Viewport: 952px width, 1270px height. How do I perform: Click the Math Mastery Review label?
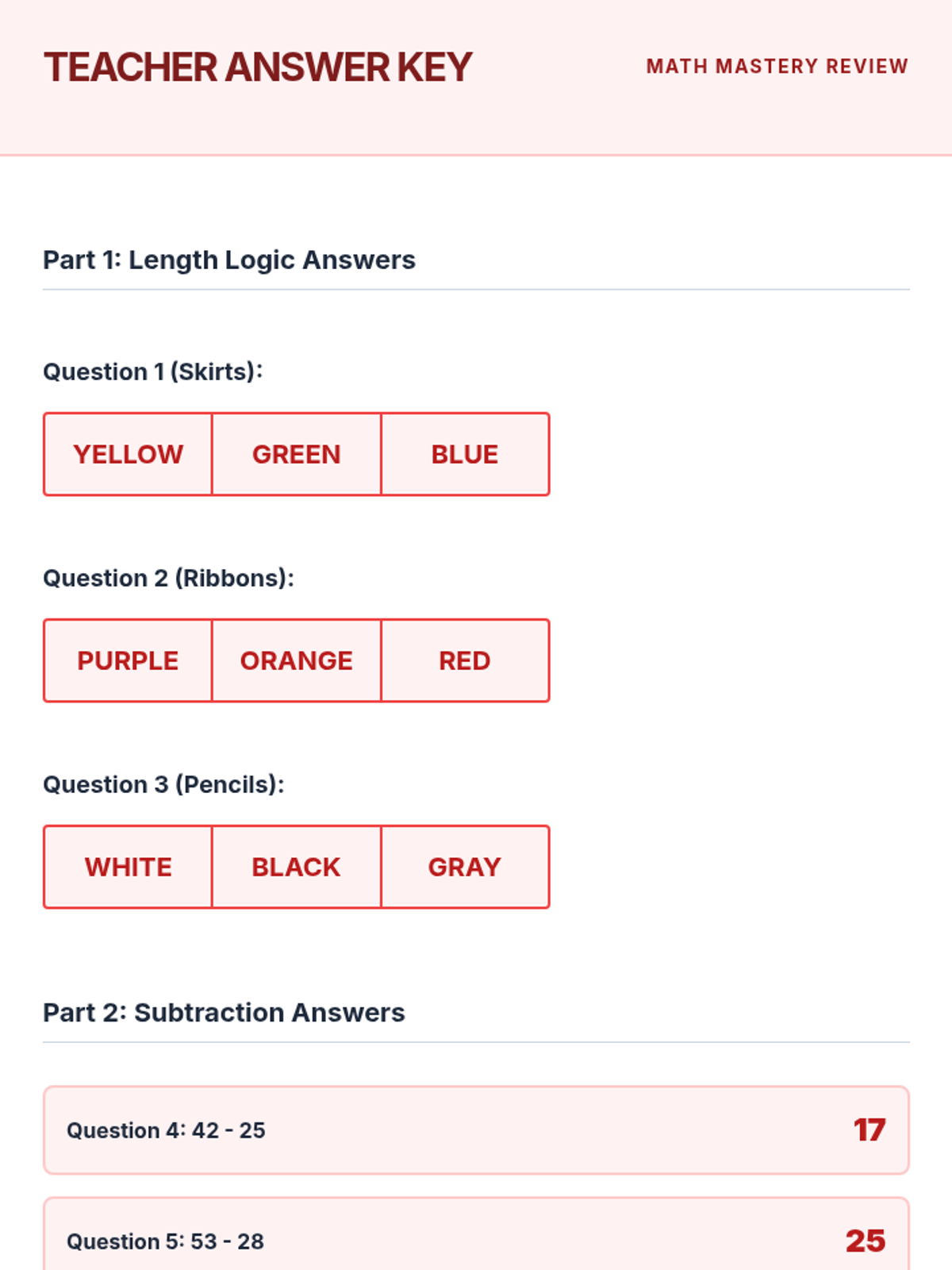pyautogui.click(x=777, y=67)
